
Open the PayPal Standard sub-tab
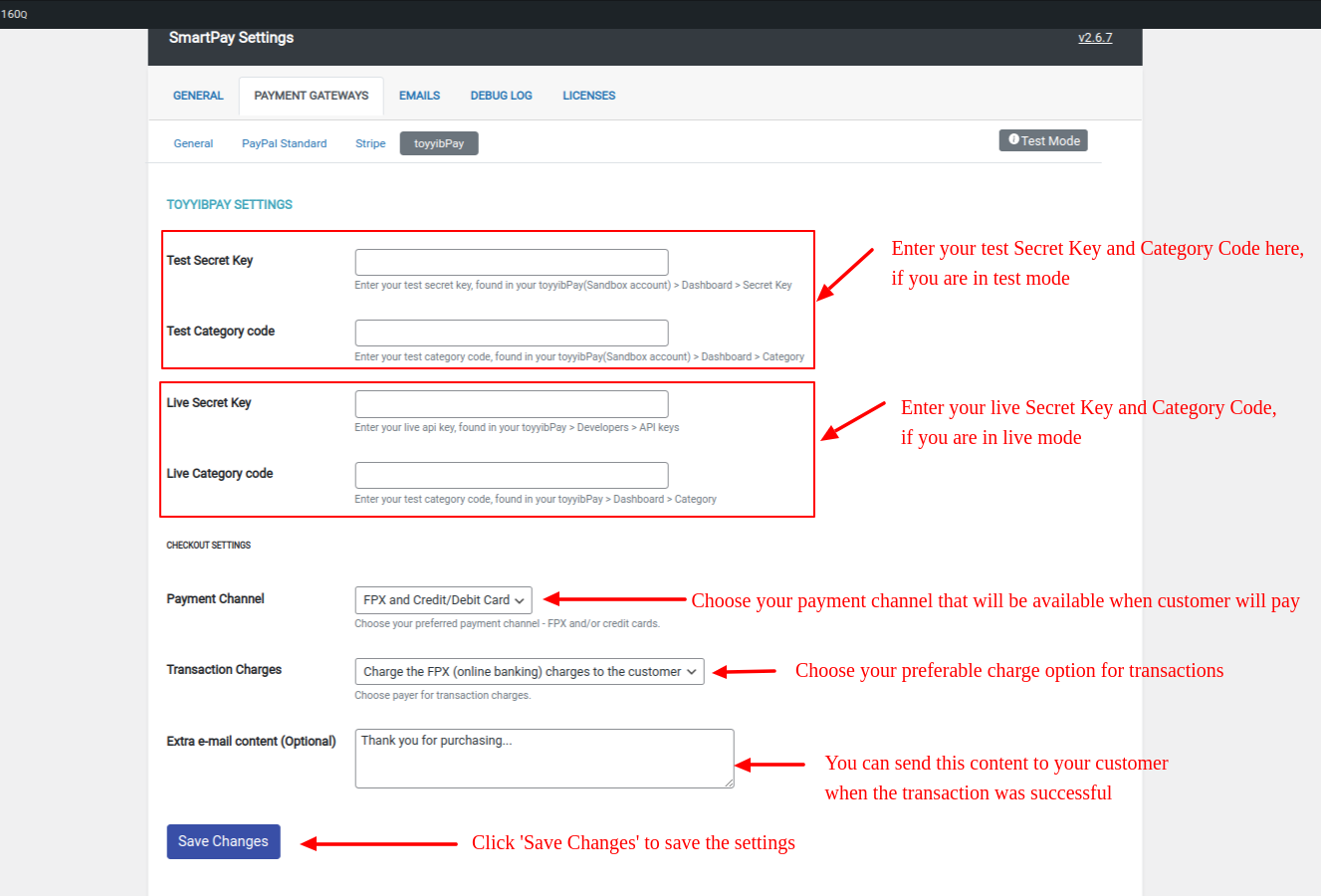pos(284,143)
